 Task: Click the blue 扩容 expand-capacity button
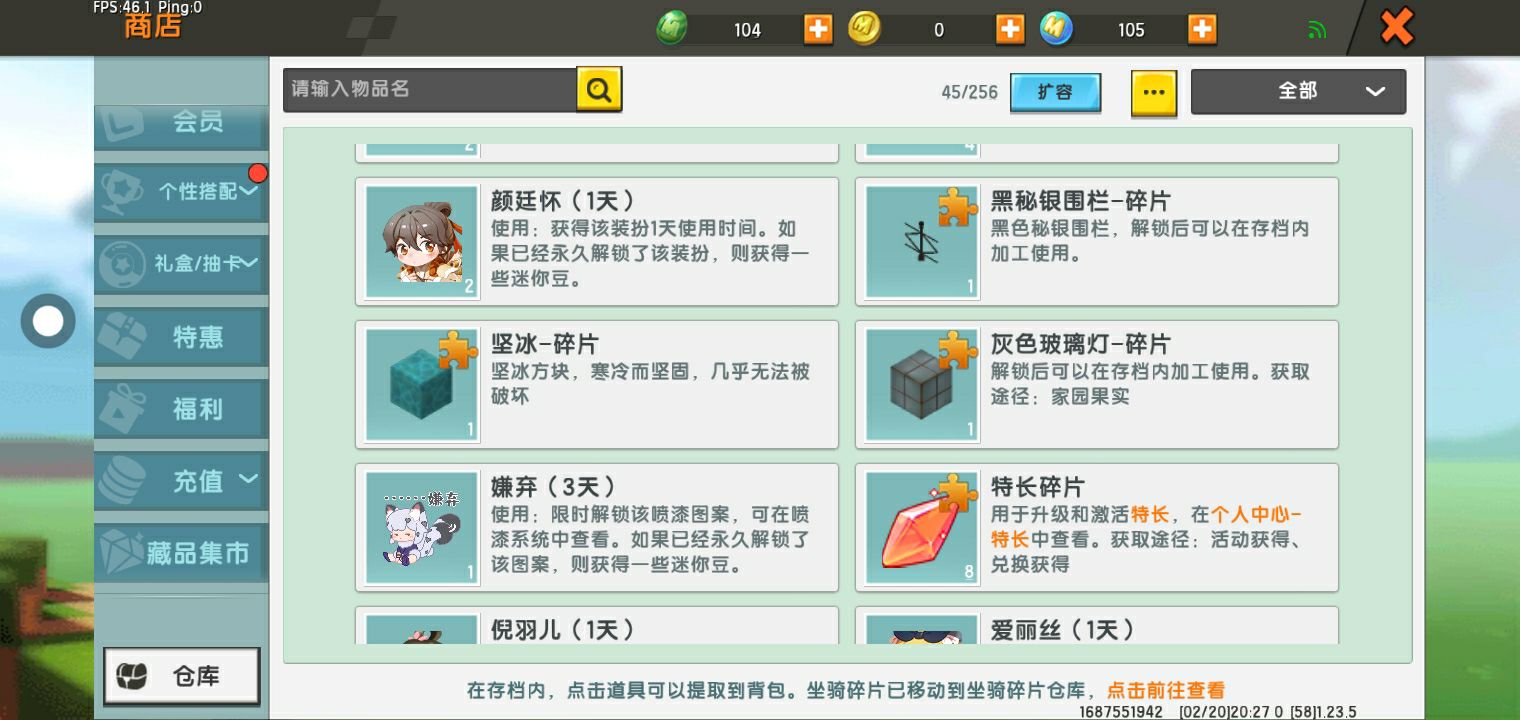coord(1055,92)
